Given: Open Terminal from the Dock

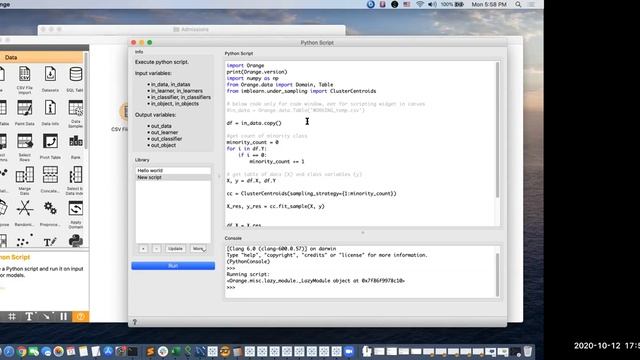Looking at the screenshot, I should [x=133, y=351].
